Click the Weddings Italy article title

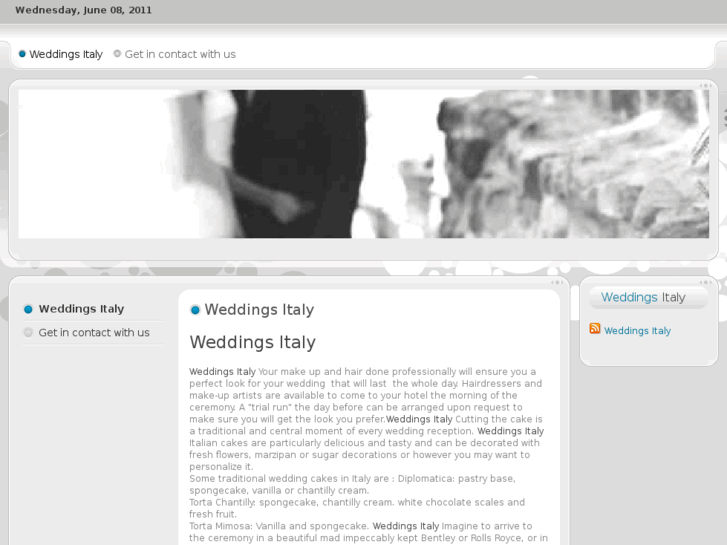click(x=259, y=309)
